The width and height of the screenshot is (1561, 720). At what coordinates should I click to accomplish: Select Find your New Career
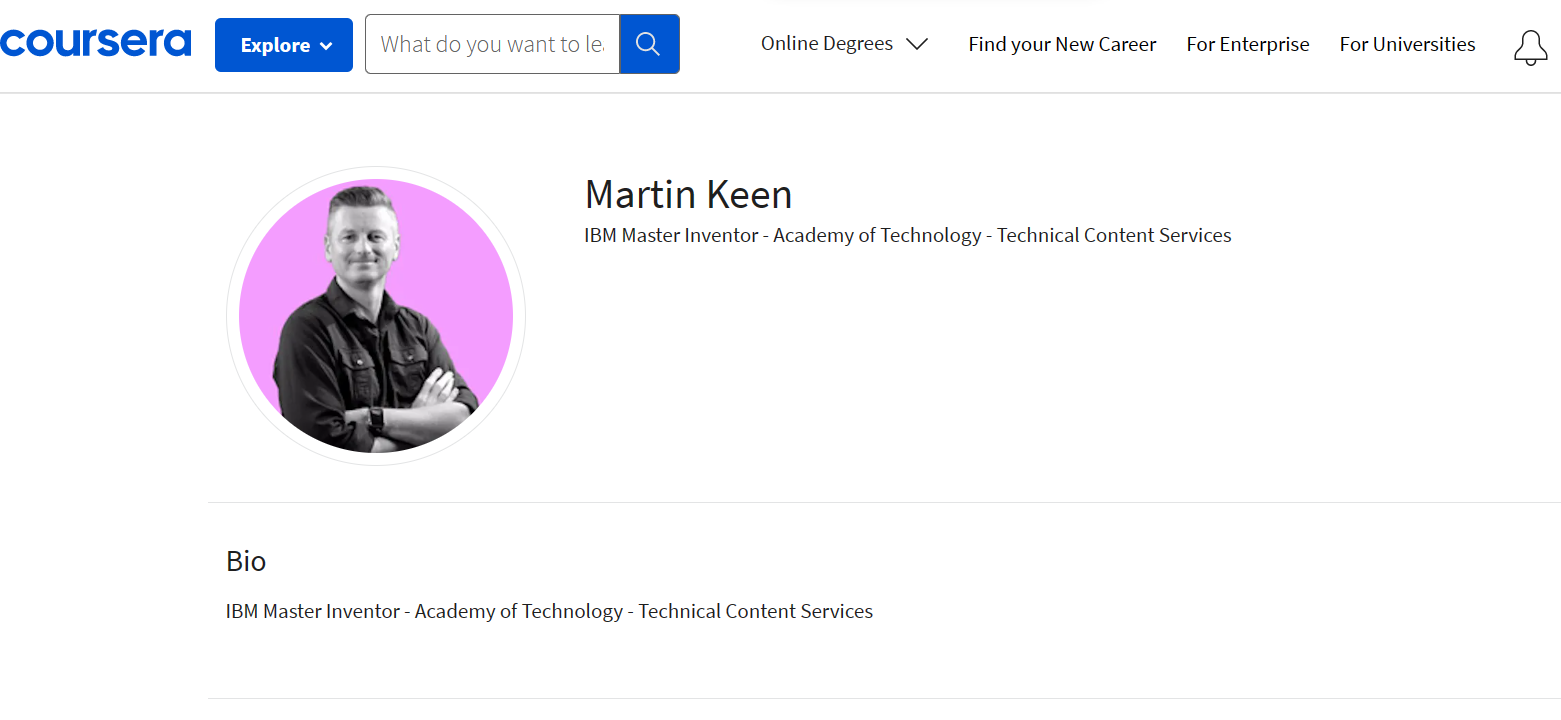(1062, 44)
